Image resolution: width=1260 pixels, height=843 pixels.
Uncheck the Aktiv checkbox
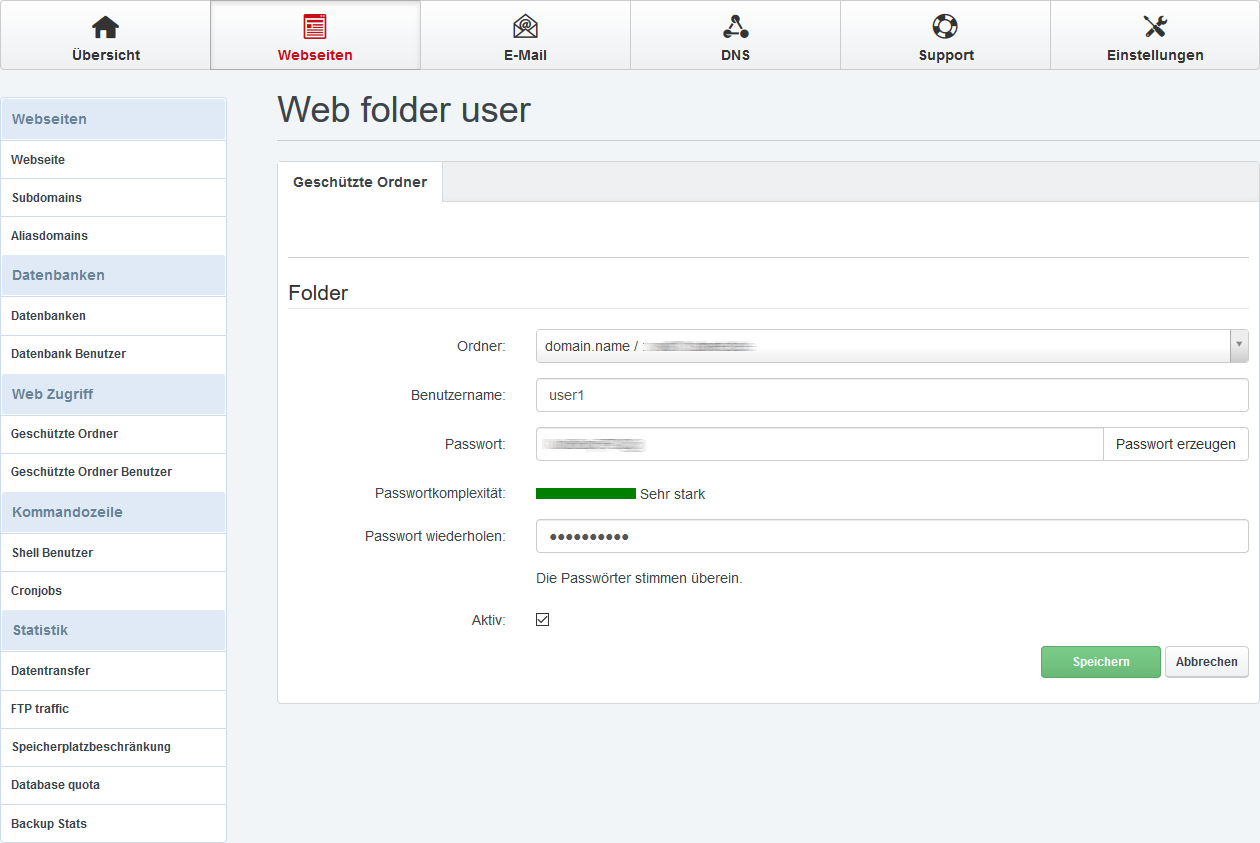(543, 620)
